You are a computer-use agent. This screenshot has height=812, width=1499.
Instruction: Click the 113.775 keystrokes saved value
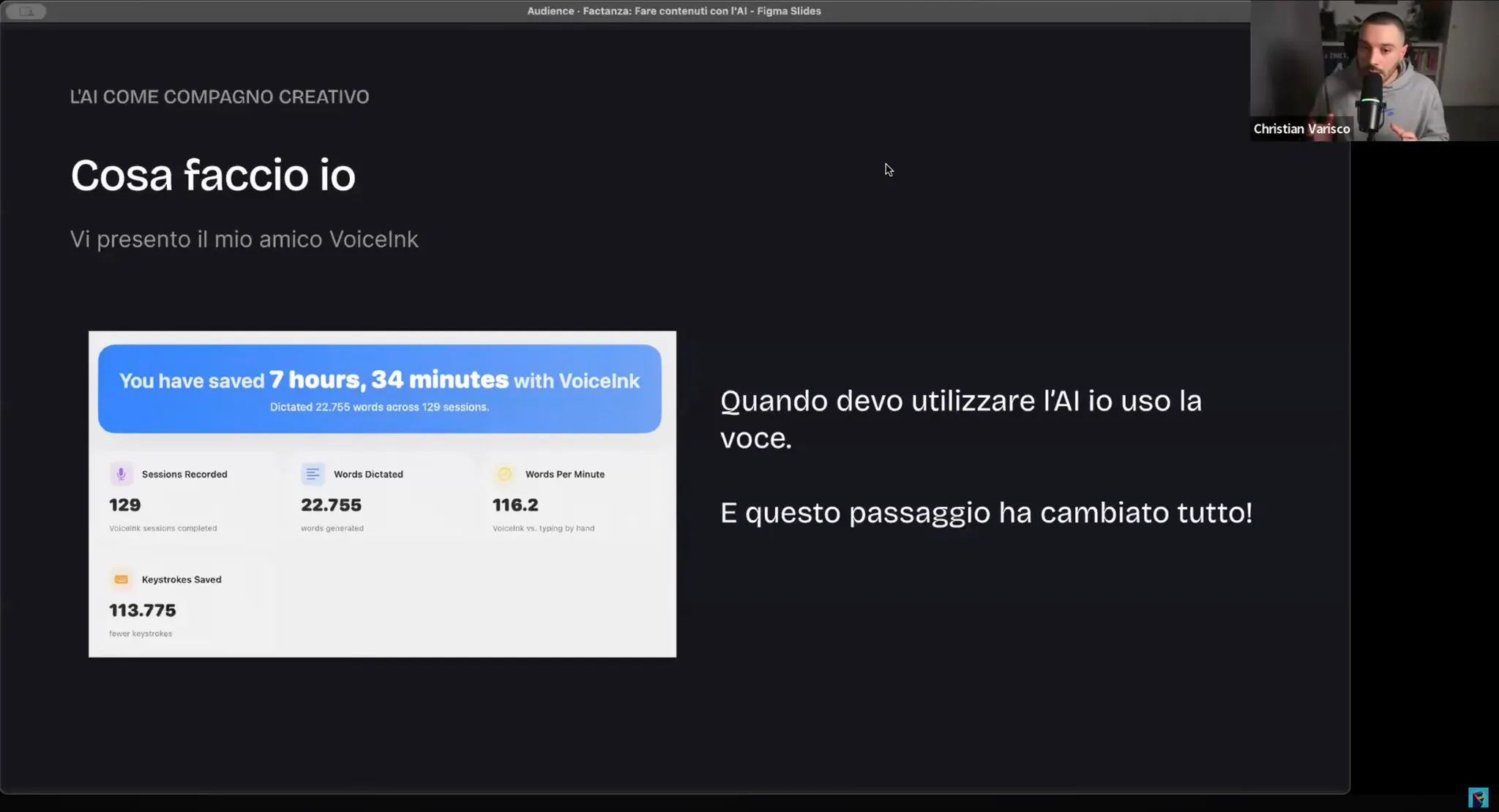pos(143,610)
